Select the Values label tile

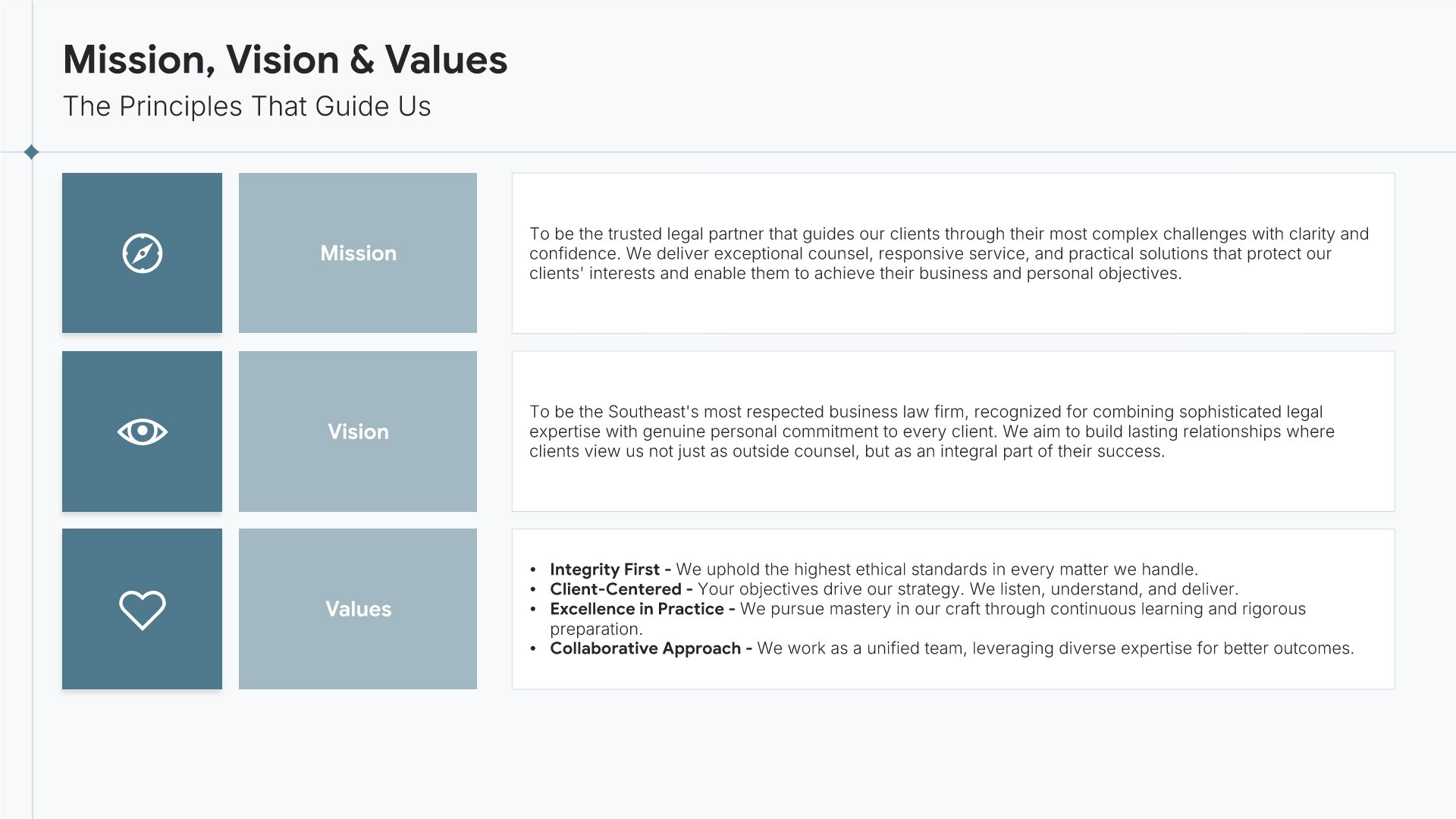click(358, 609)
